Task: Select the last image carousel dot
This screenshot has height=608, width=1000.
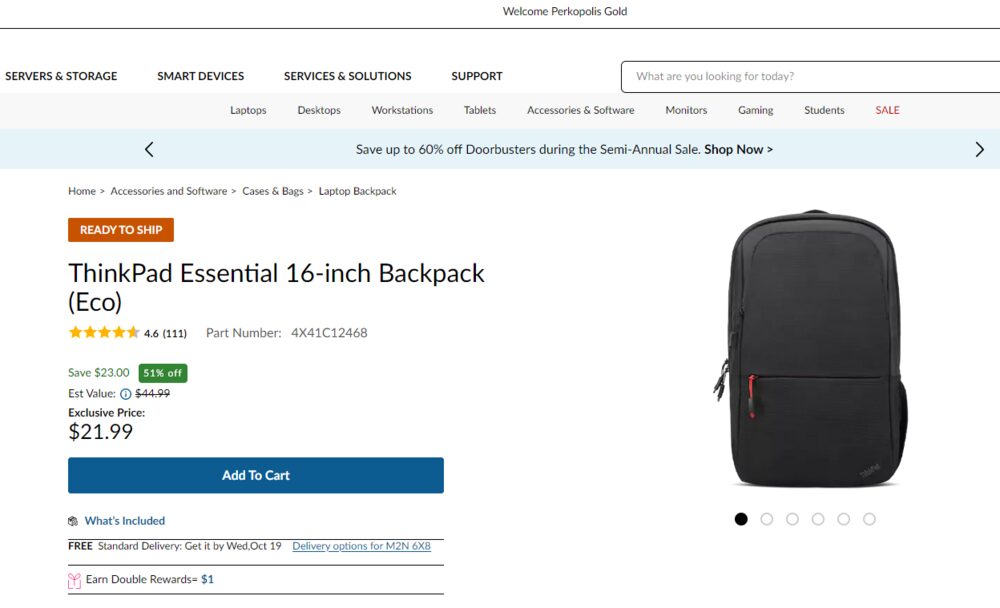Action: pos(869,519)
